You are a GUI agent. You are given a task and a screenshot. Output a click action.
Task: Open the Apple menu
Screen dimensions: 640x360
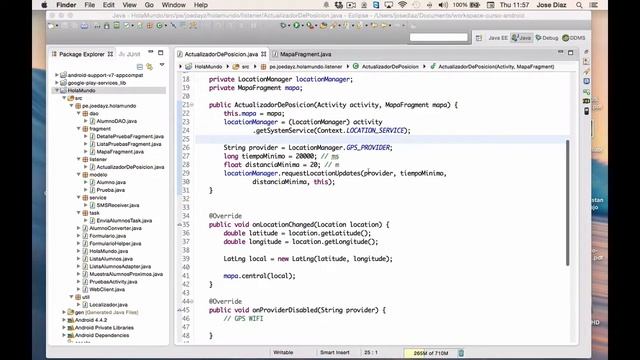coord(44,5)
